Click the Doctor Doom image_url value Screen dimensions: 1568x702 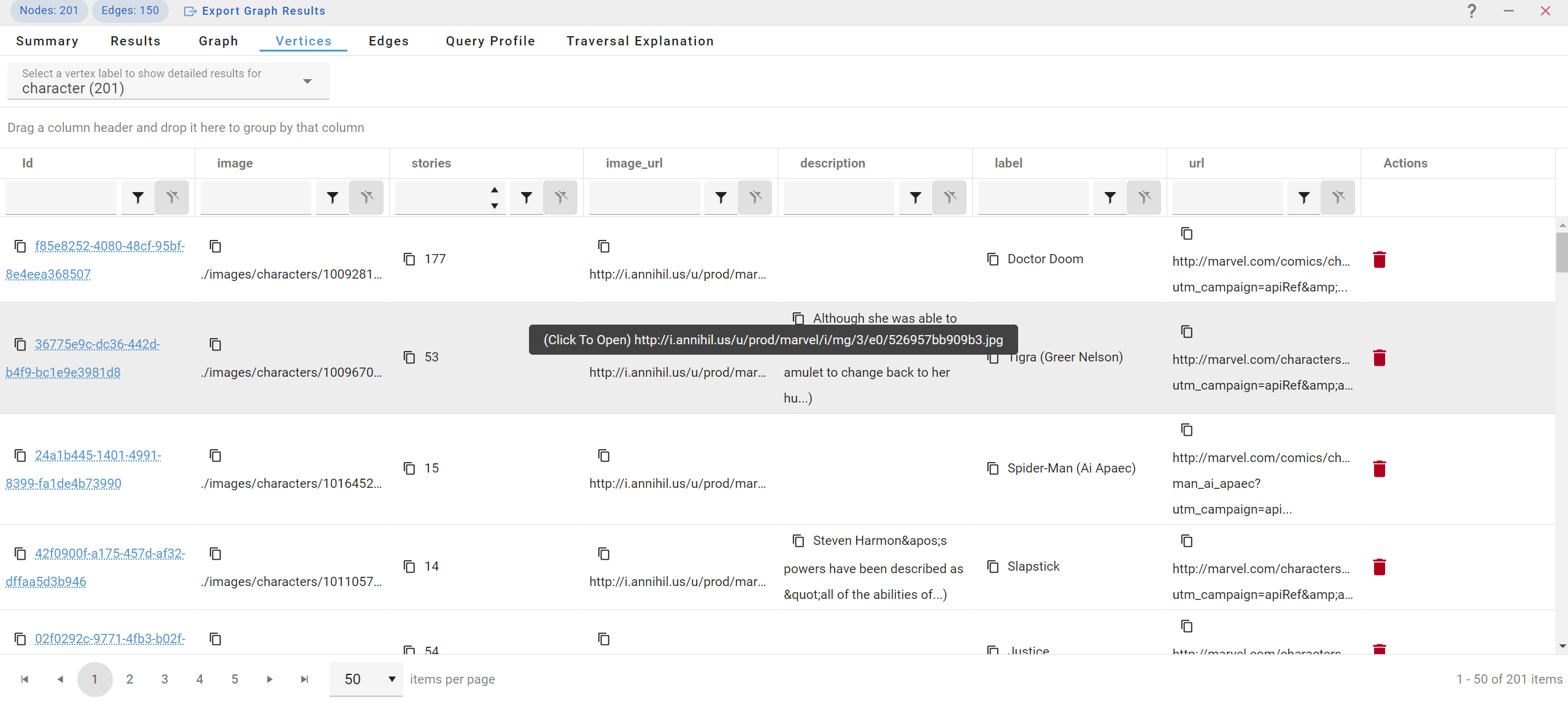point(678,274)
